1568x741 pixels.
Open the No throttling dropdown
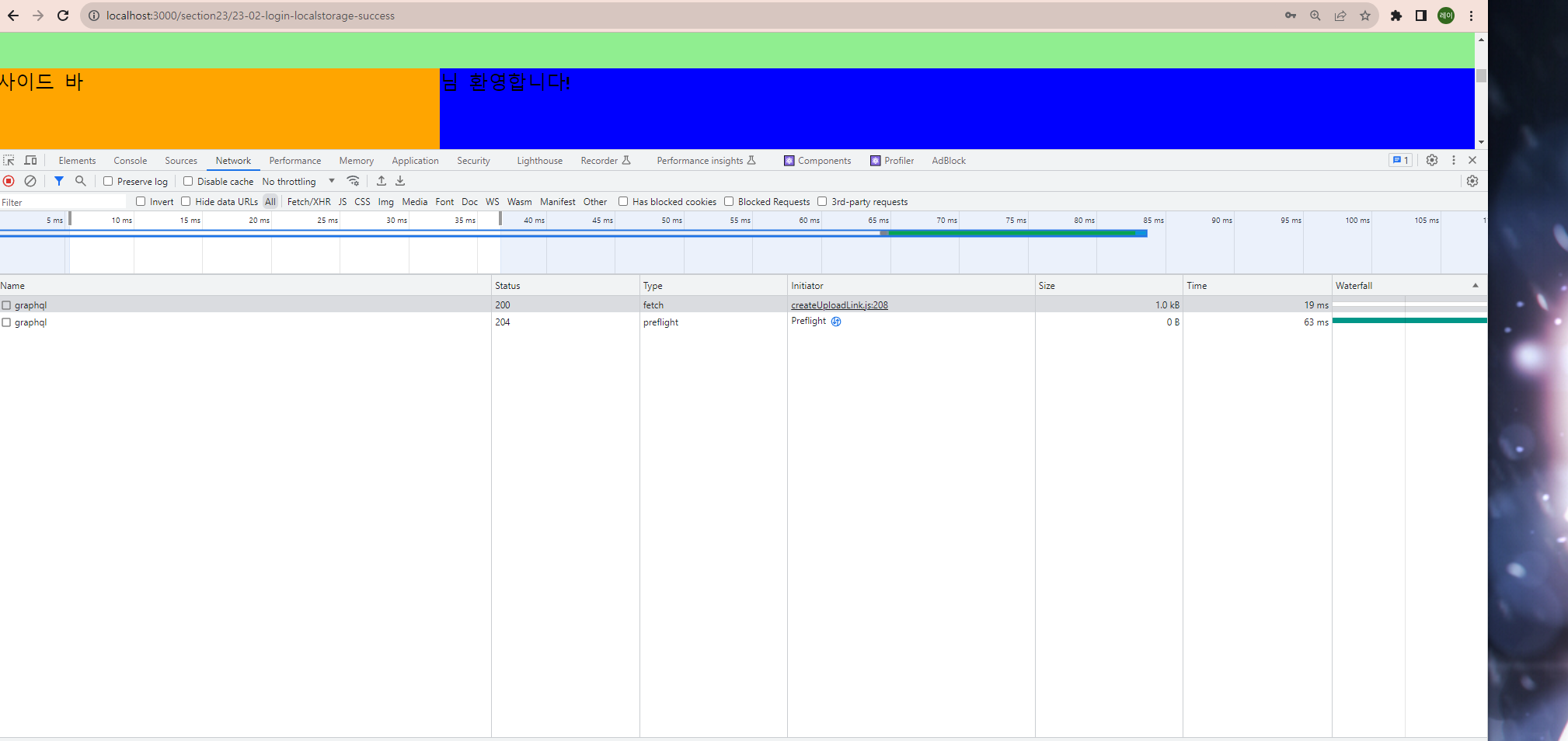pos(298,181)
